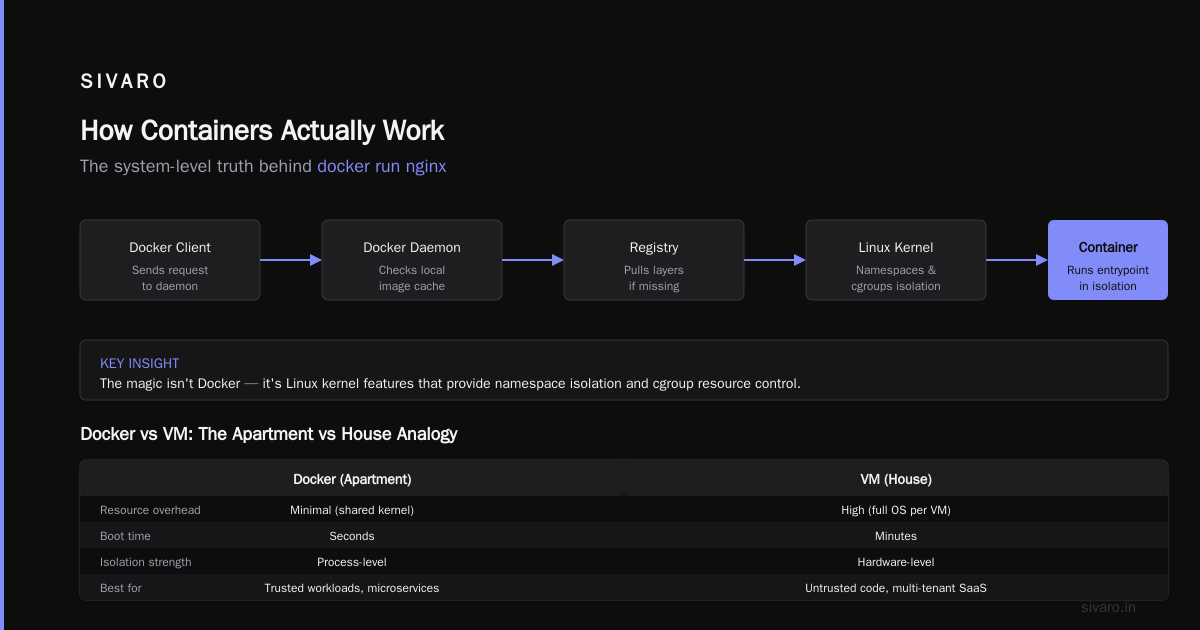Click the 'Resource overhead' row label
This screenshot has width=1200, height=630.
pyautogui.click(x=150, y=510)
